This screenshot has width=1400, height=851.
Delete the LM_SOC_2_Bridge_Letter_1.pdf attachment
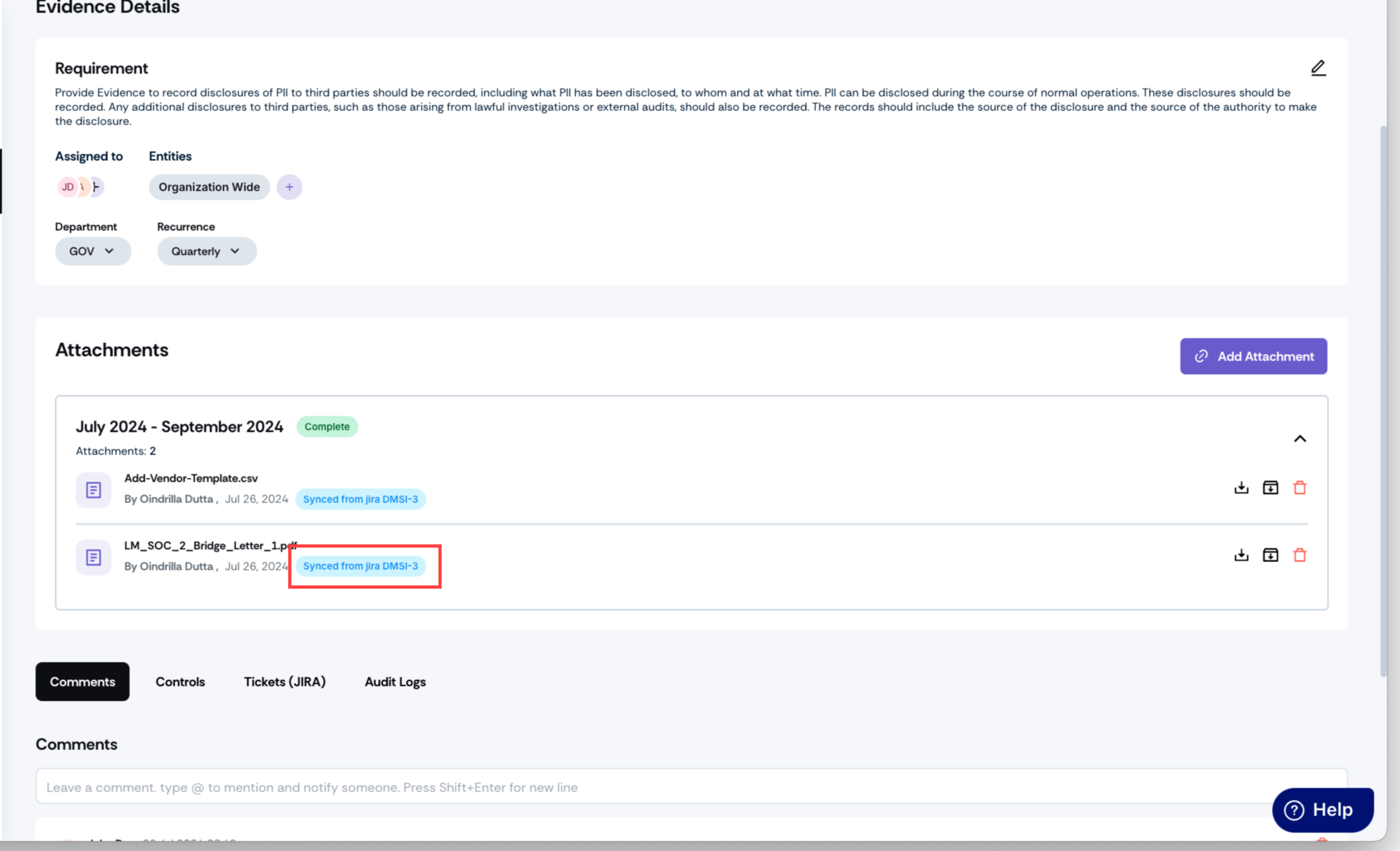pyautogui.click(x=1300, y=555)
